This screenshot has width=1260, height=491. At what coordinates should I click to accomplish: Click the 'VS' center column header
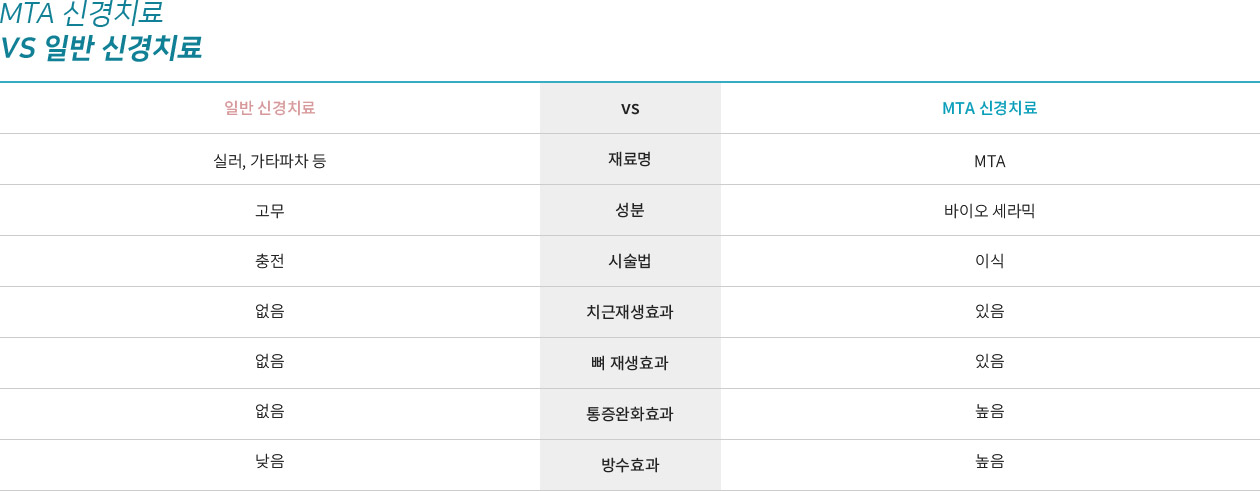point(630,109)
